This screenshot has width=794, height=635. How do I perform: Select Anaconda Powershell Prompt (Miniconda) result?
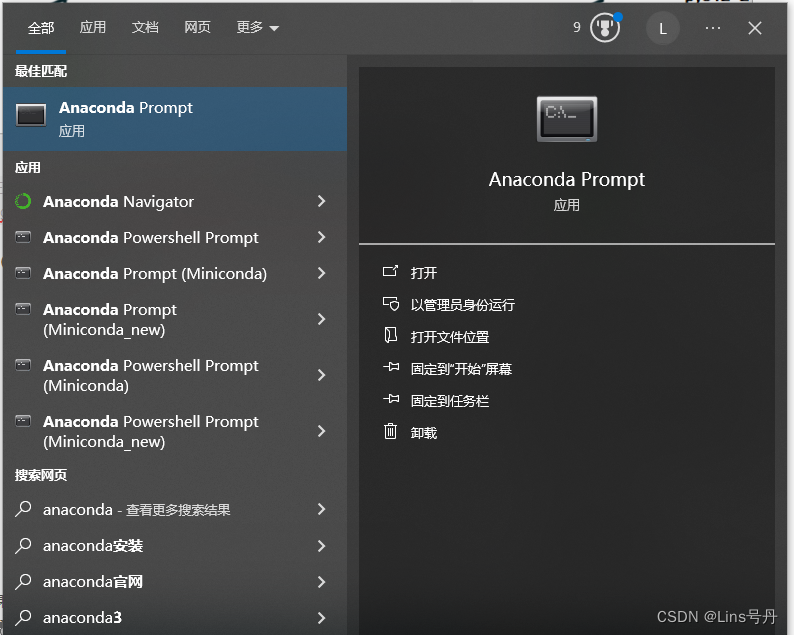[175, 375]
